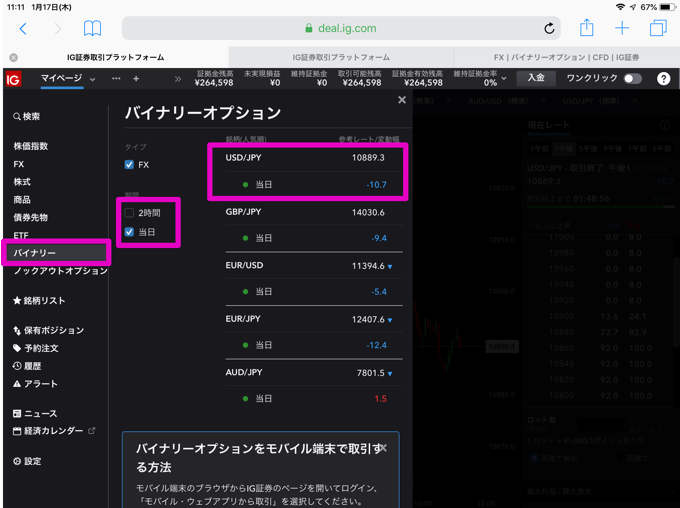Toggle the ワンクリック switch

[632, 79]
